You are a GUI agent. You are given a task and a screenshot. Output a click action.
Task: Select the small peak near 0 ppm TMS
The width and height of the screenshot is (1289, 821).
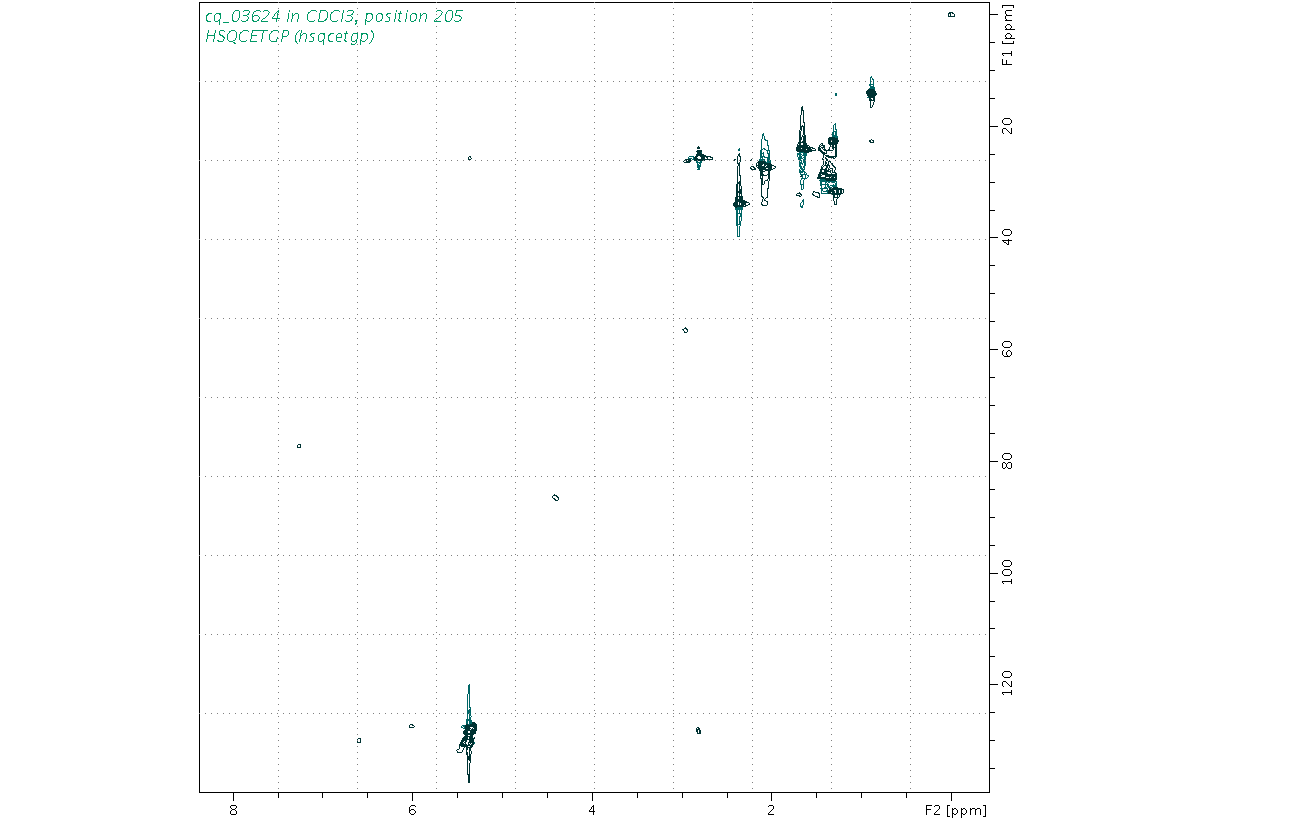[951, 14]
